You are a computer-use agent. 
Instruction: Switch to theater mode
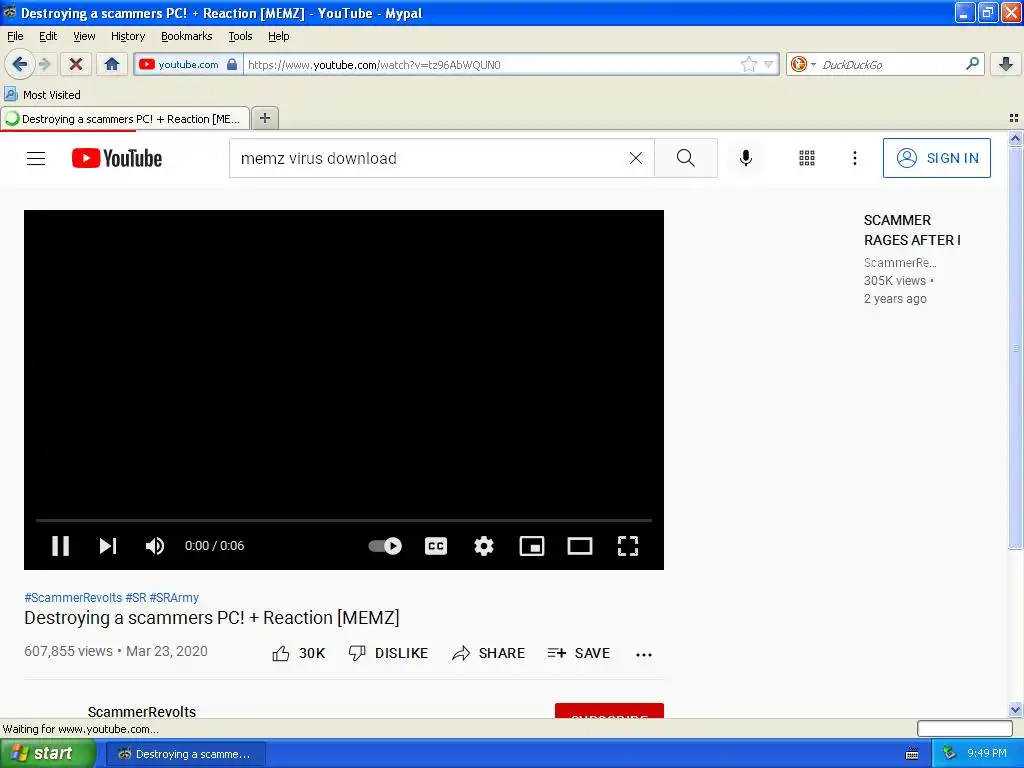point(580,545)
